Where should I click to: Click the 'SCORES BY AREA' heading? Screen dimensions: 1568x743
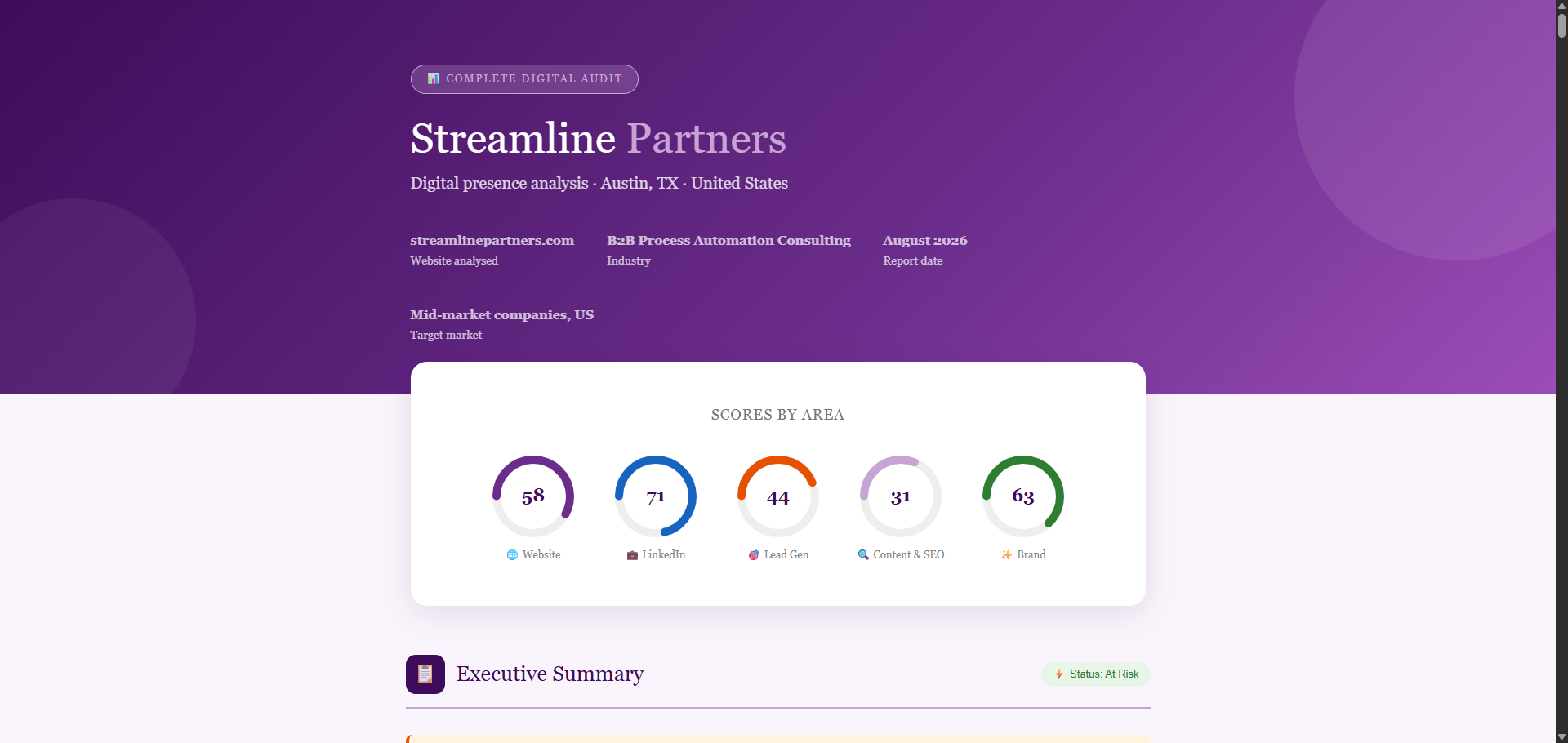[x=777, y=415]
